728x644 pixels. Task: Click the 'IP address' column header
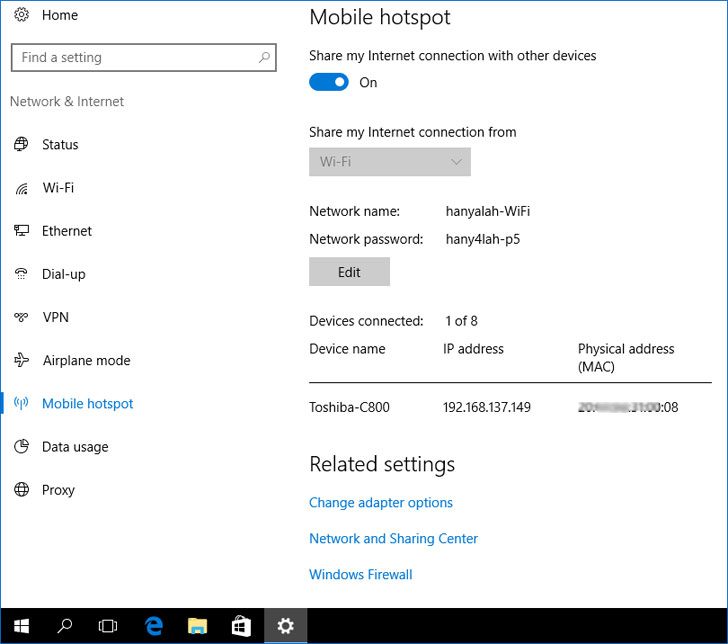pyautogui.click(x=473, y=349)
